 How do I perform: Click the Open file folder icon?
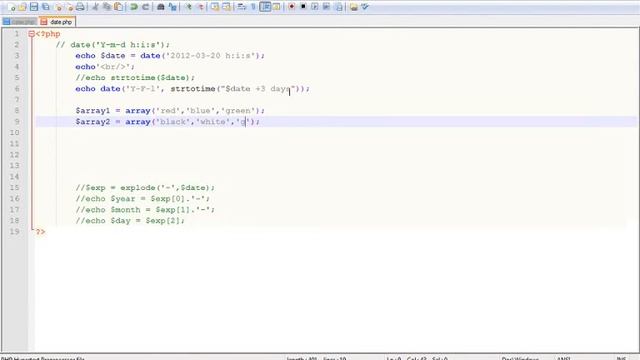click(x=22, y=7)
